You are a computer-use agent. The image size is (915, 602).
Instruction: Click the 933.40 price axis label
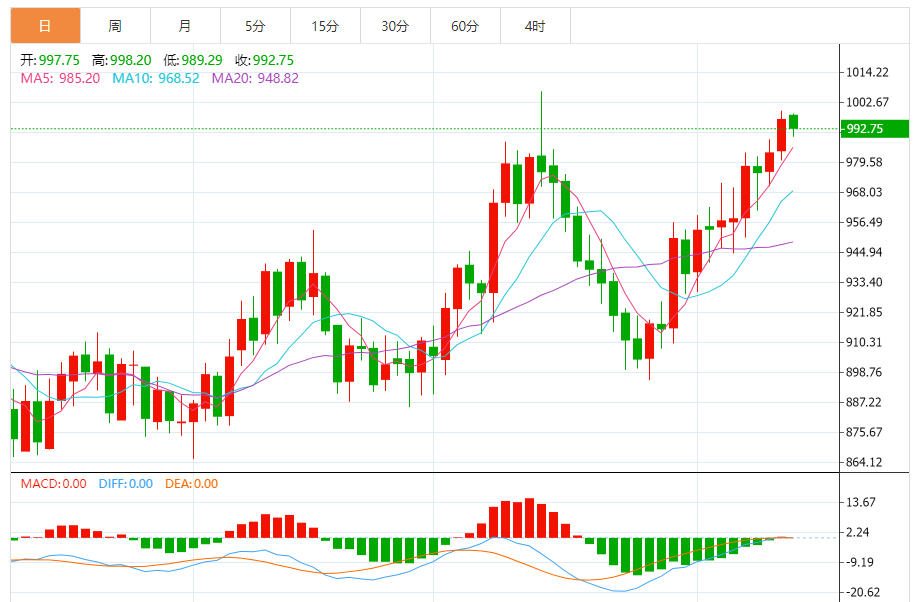click(x=865, y=282)
